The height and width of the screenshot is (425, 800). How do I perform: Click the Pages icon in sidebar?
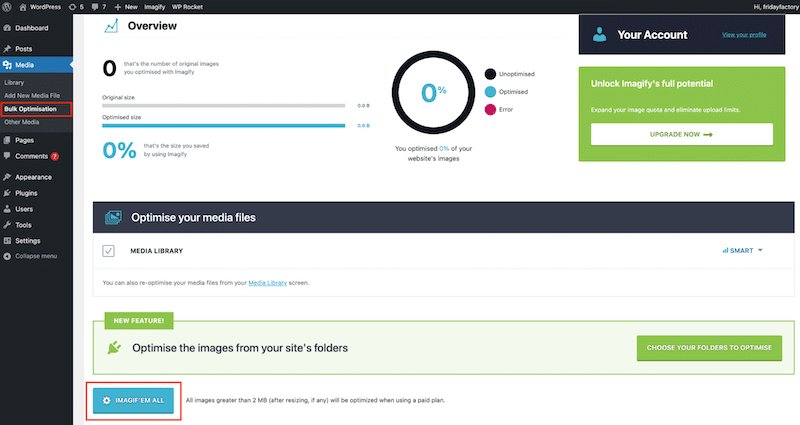coord(7,140)
